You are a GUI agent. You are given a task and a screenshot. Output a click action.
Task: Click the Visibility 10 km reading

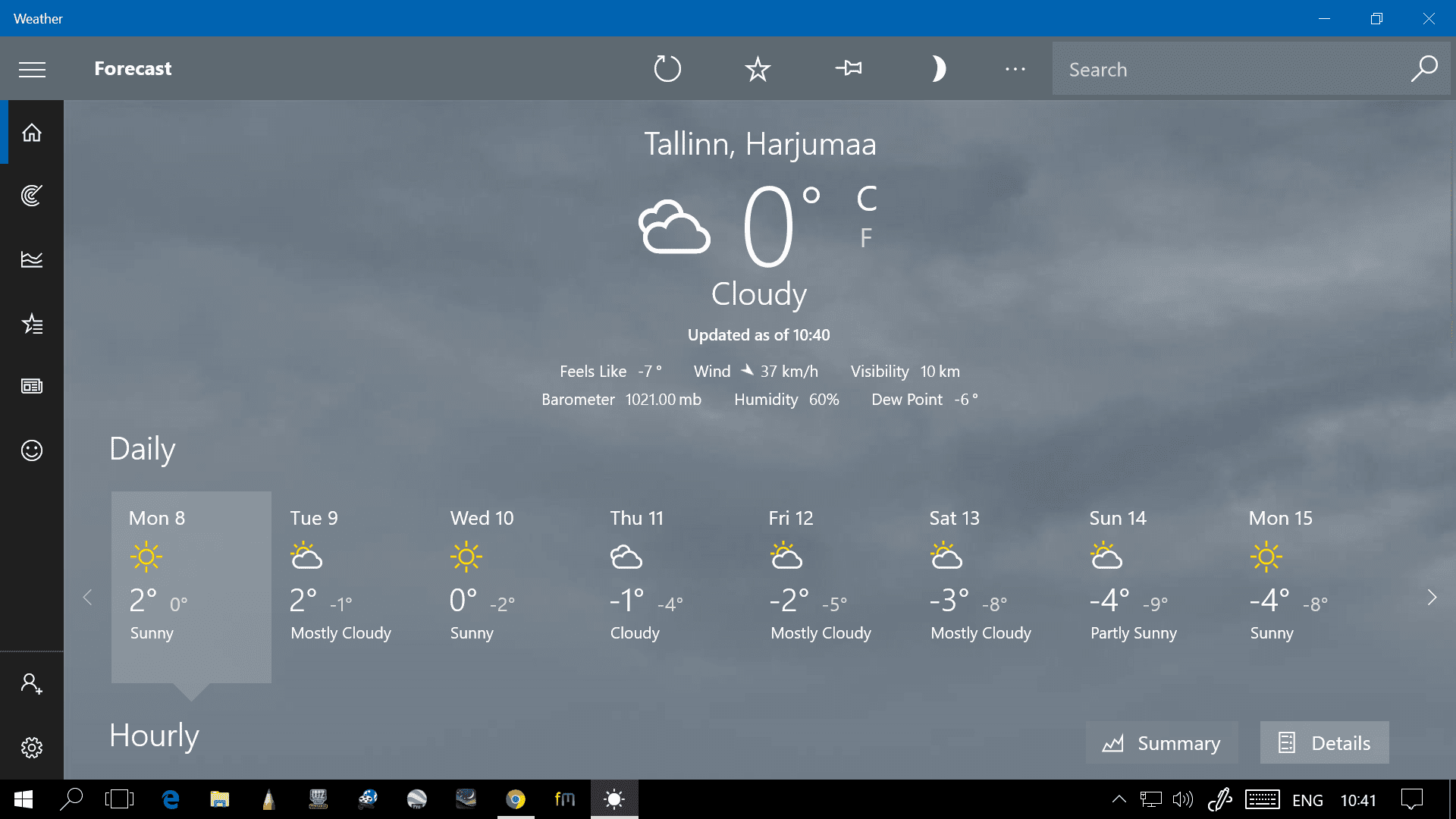click(905, 372)
